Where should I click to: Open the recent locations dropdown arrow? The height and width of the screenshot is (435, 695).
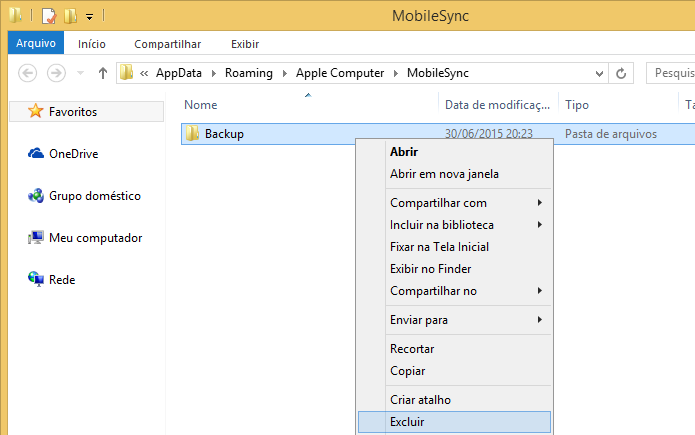point(80,73)
